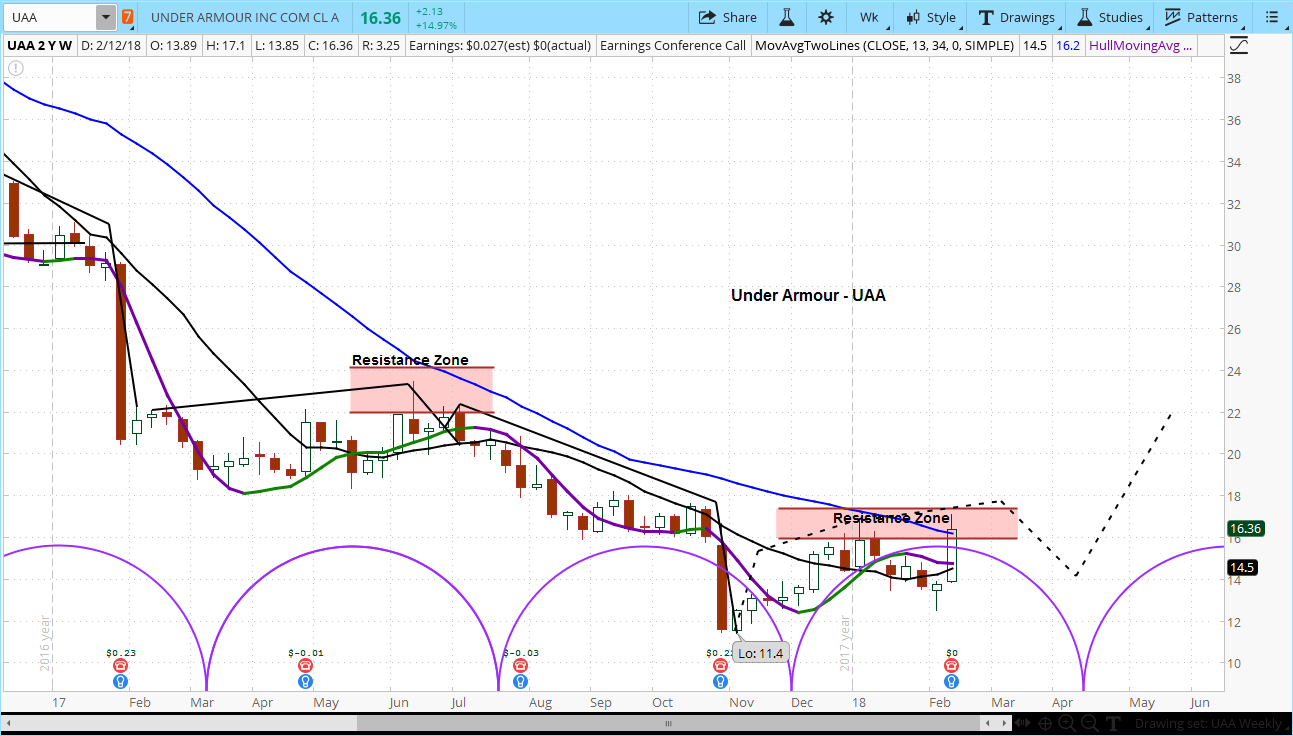The height and width of the screenshot is (736, 1293).
Task: Click the zoom out magnifier icon
Action: (x=1091, y=723)
